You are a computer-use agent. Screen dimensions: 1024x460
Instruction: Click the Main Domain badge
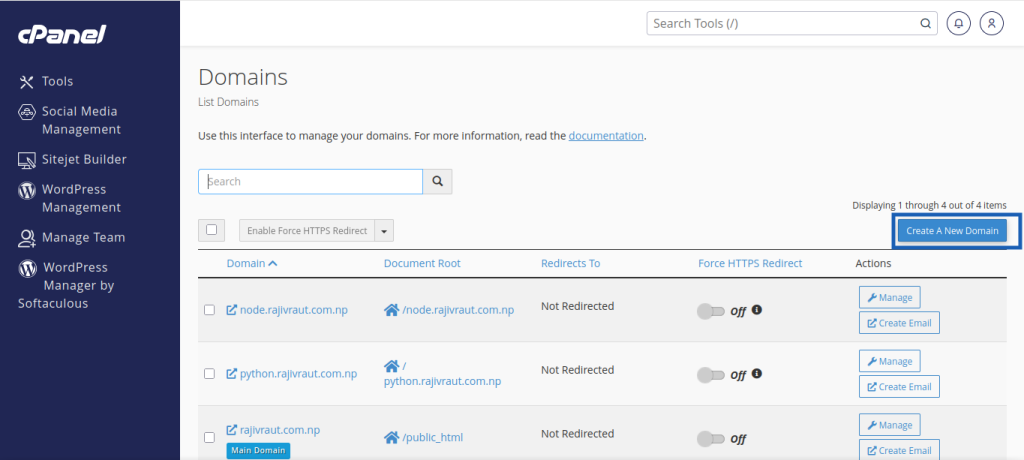pos(259,450)
